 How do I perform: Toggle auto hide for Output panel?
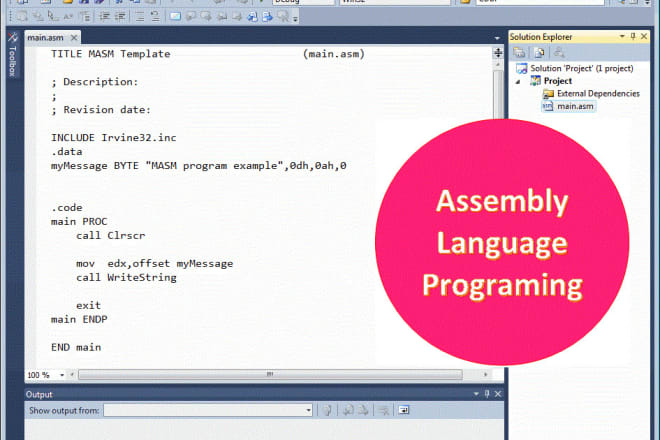(x=487, y=394)
